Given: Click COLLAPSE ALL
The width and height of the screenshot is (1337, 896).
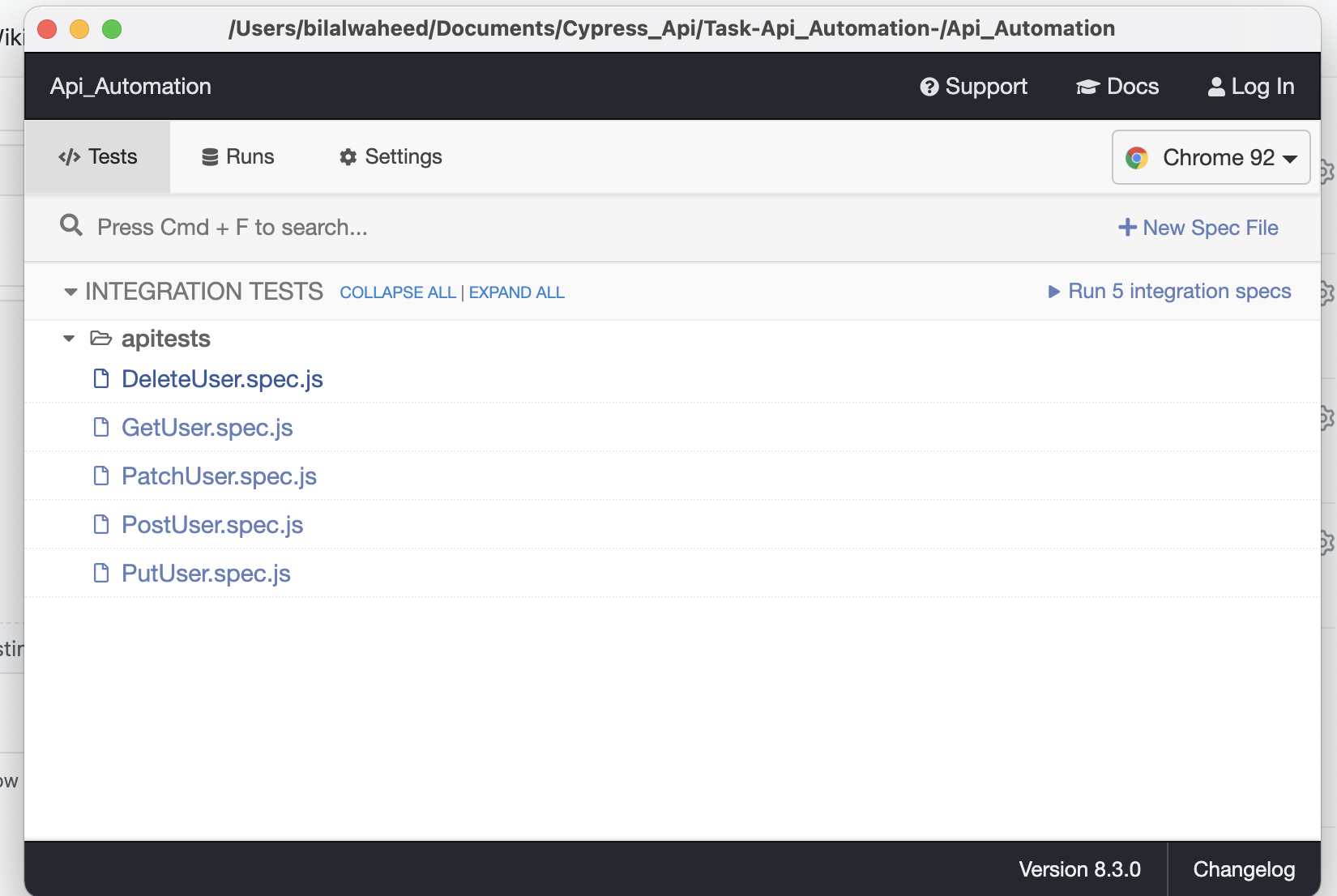Looking at the screenshot, I should (x=398, y=292).
